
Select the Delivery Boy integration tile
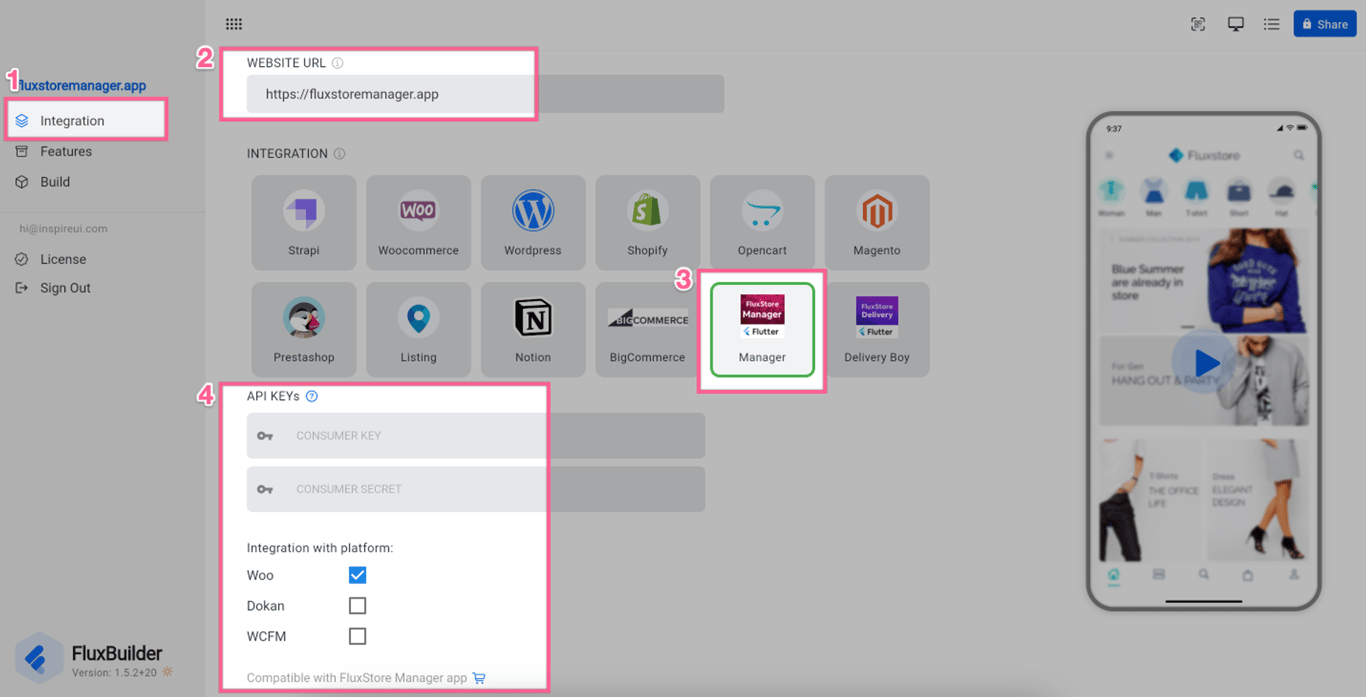pos(877,330)
